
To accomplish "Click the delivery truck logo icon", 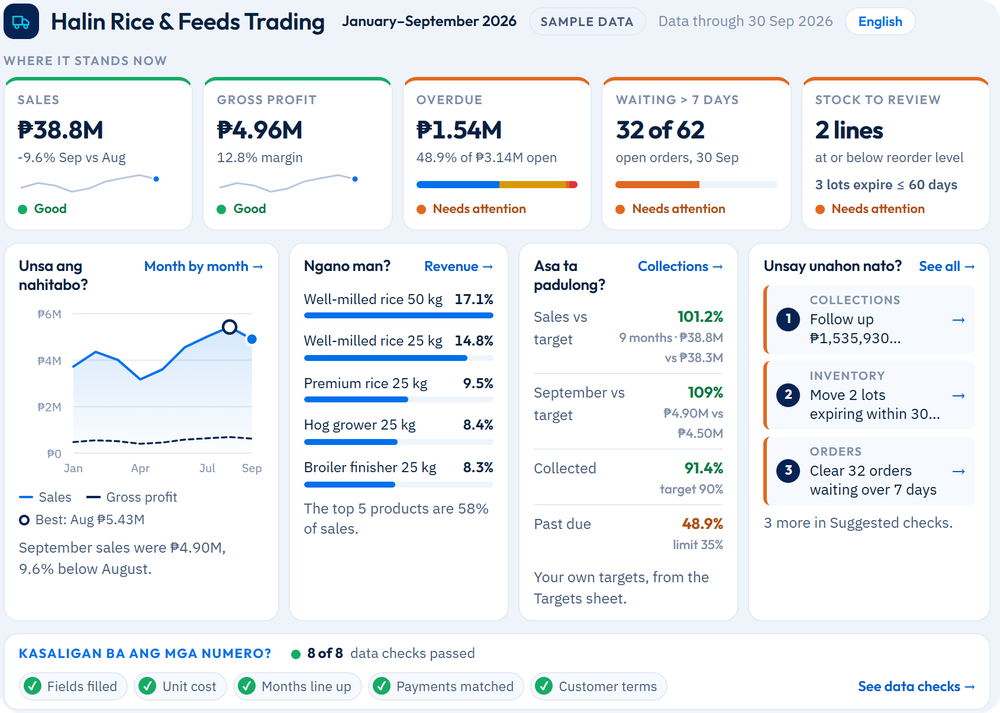I will click(x=21, y=22).
